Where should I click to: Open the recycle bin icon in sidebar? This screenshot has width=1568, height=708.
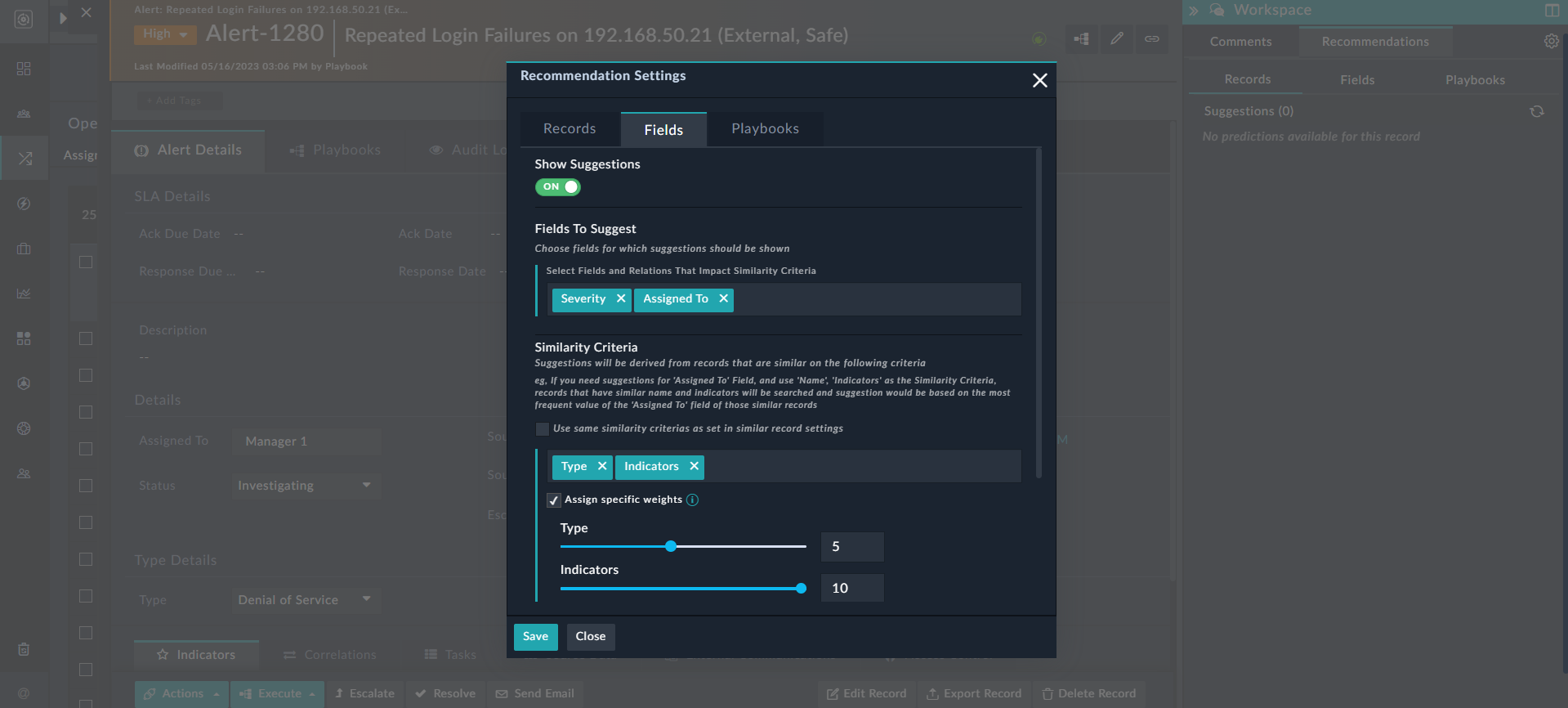coord(24,649)
